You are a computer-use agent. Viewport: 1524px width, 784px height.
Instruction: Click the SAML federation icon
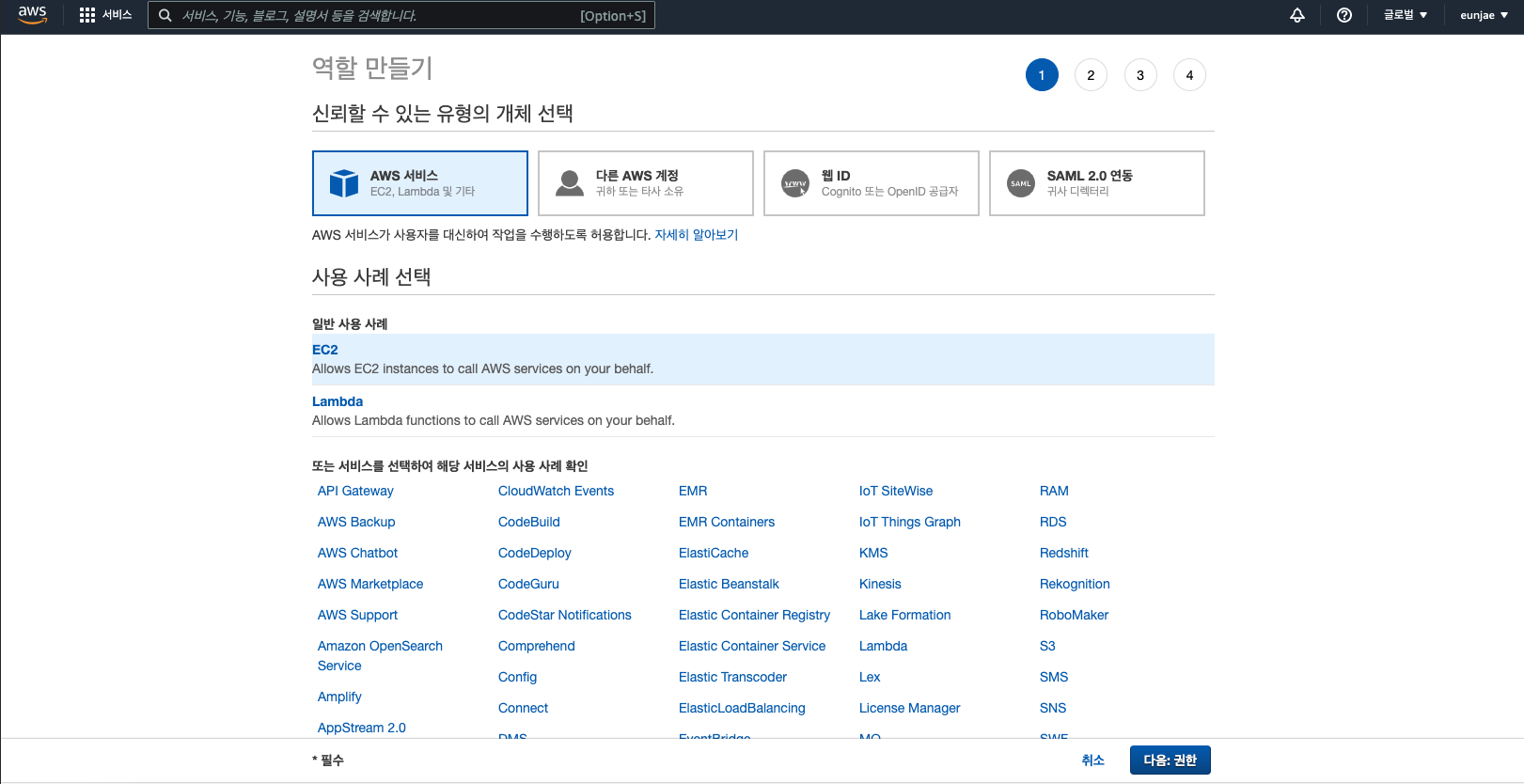click(x=1021, y=183)
